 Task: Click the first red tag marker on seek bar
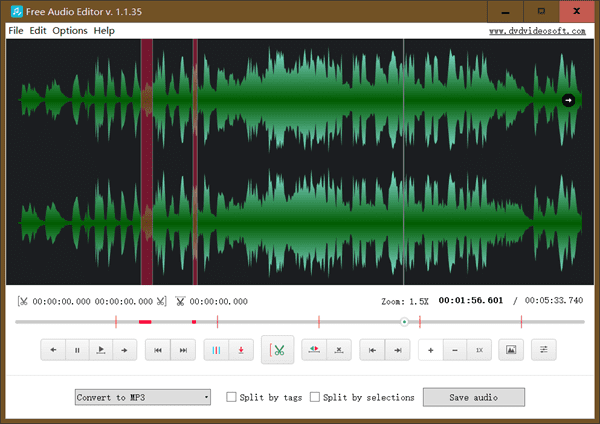coord(116,322)
